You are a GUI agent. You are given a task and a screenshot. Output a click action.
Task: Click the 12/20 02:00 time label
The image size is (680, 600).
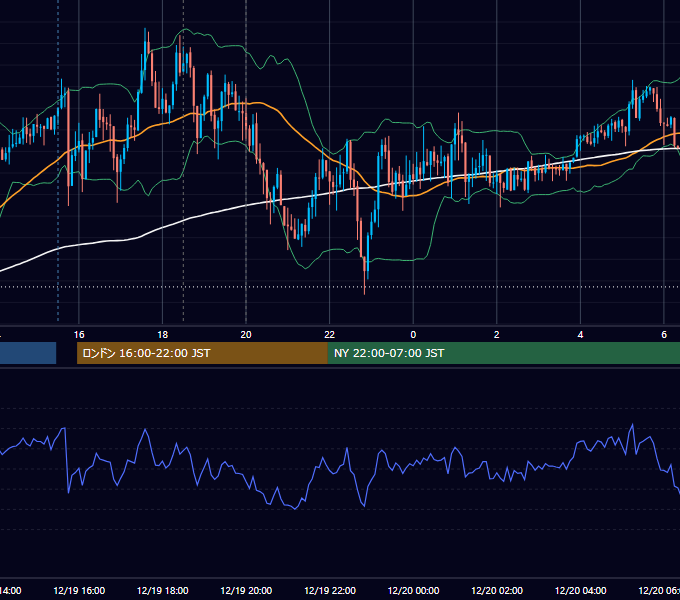coord(497,590)
